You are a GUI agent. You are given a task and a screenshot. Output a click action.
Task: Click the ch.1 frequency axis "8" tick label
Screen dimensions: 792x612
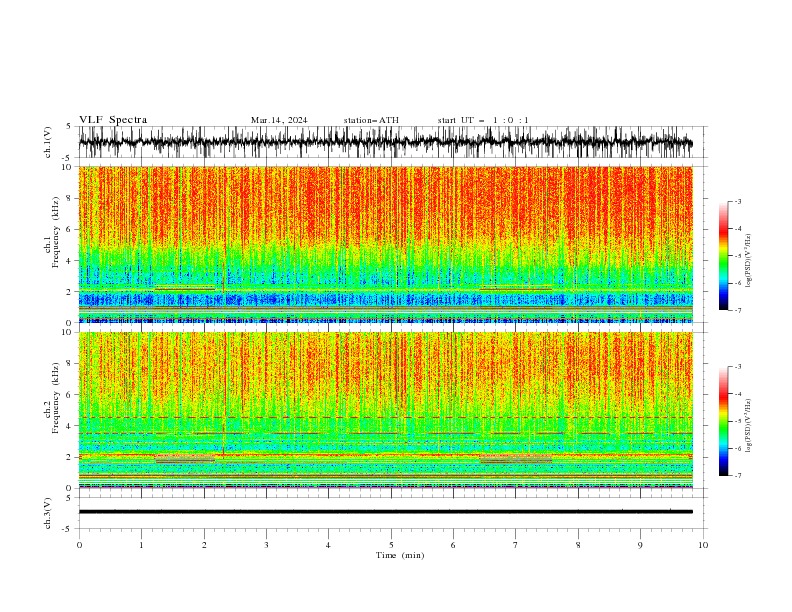click(69, 198)
